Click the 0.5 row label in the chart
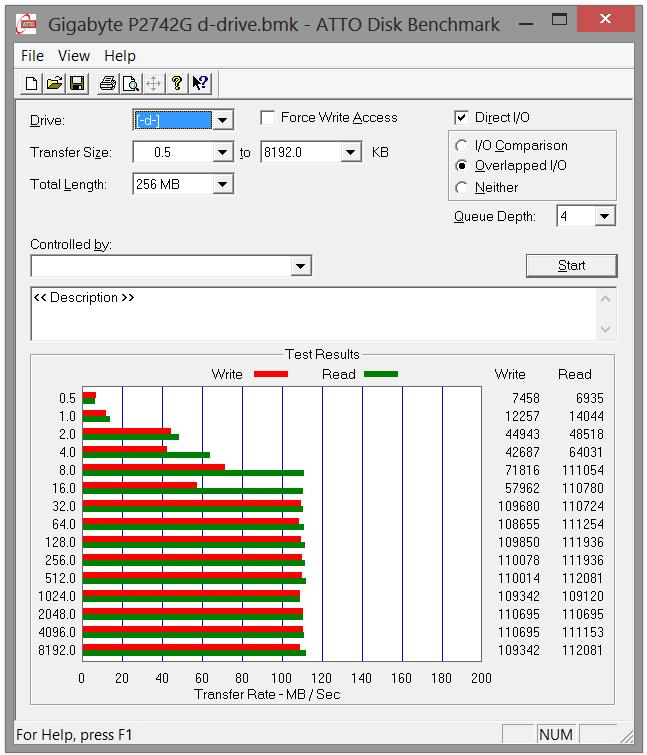Image resolution: width=647 pixels, height=755 pixels. coord(67,398)
